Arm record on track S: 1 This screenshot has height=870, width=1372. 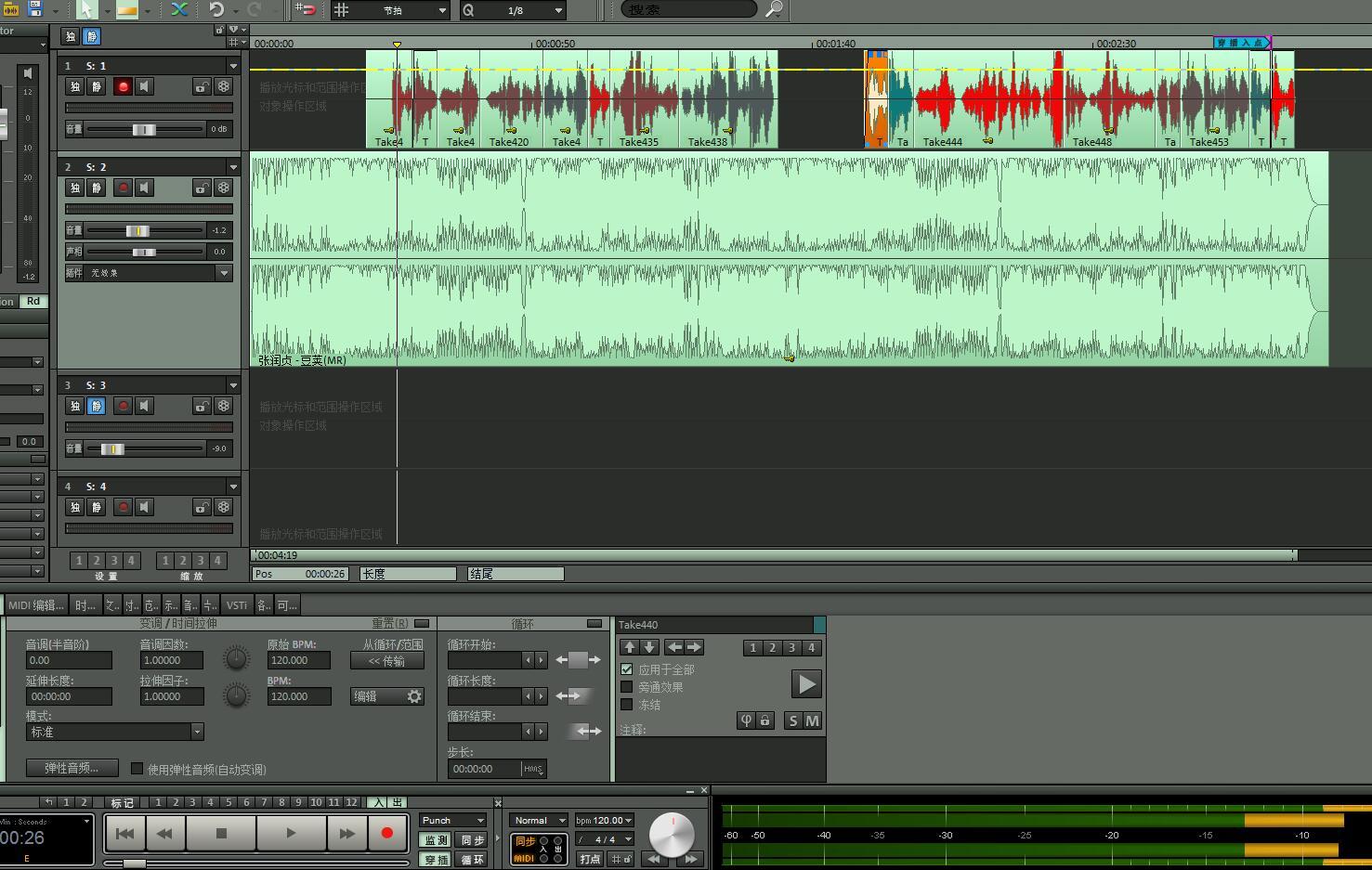123,86
